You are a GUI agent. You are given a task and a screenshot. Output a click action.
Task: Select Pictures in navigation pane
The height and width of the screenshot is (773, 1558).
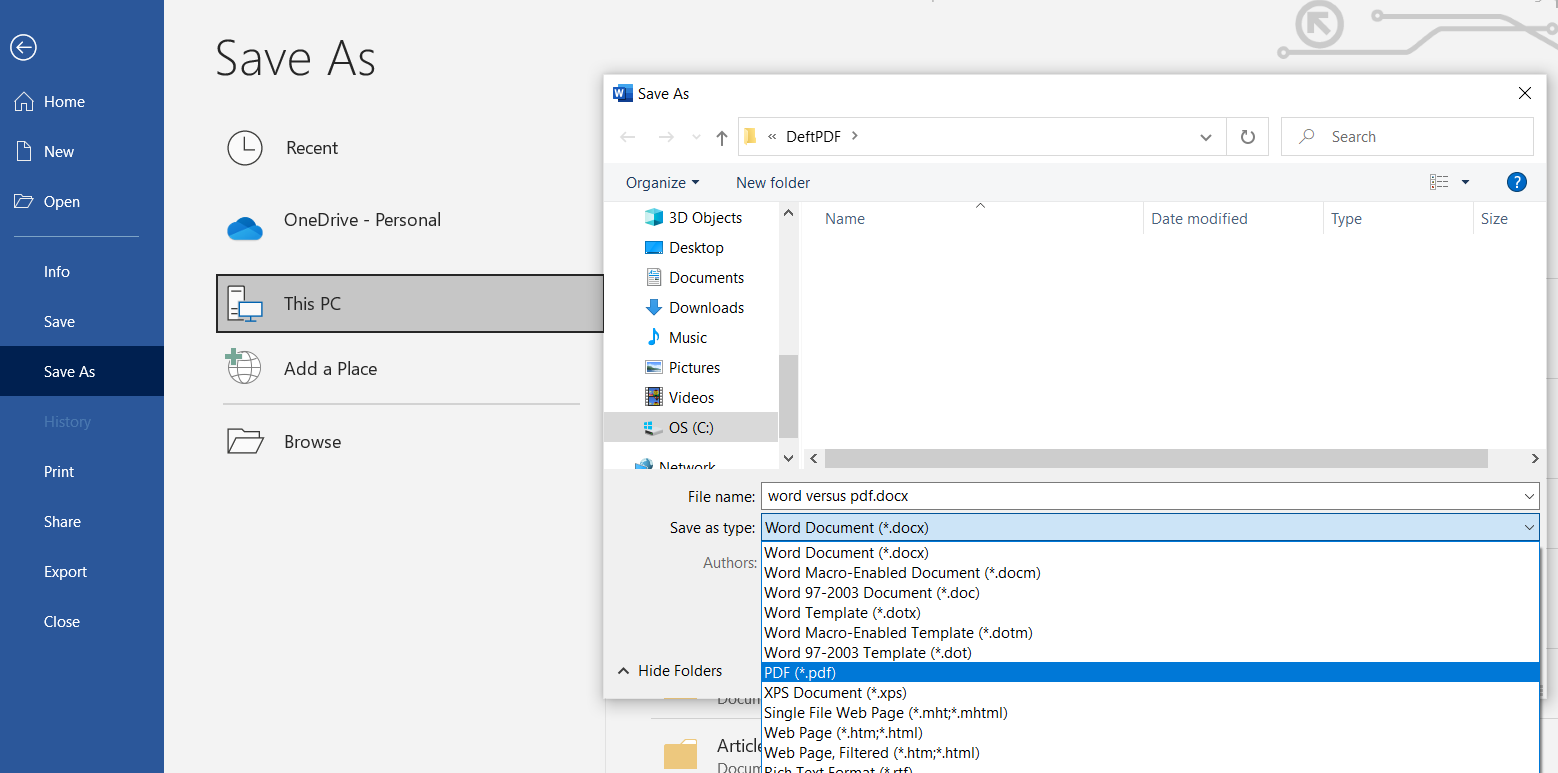pos(682,368)
